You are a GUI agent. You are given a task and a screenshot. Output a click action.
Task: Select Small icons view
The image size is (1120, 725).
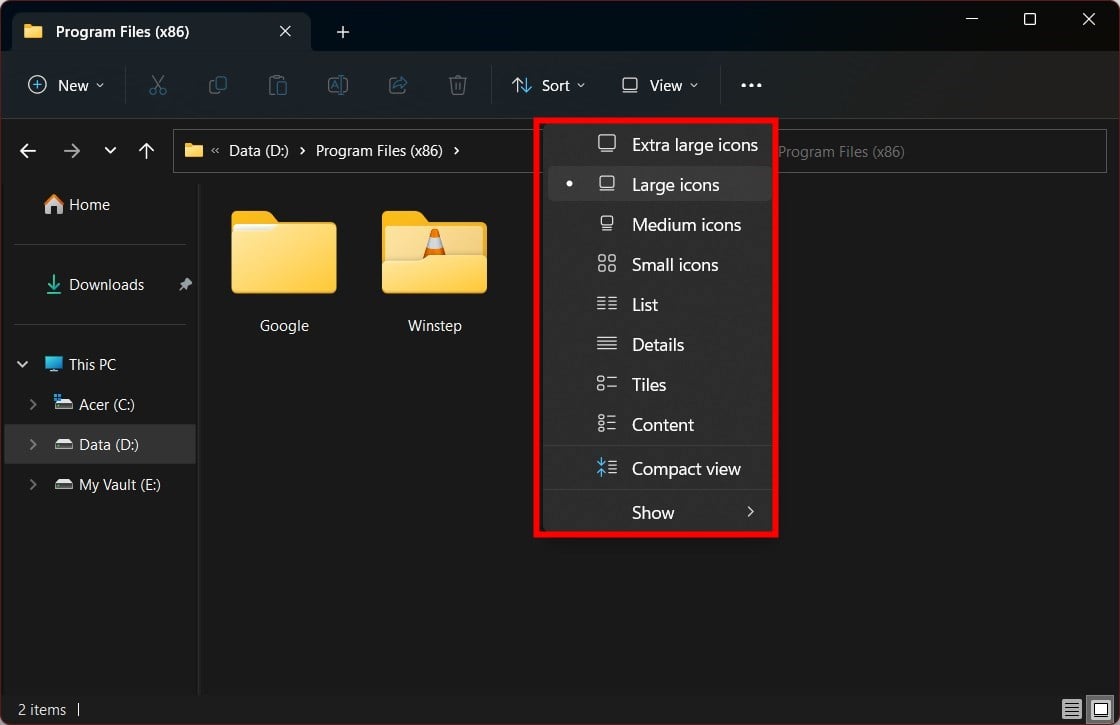[x=659, y=264]
